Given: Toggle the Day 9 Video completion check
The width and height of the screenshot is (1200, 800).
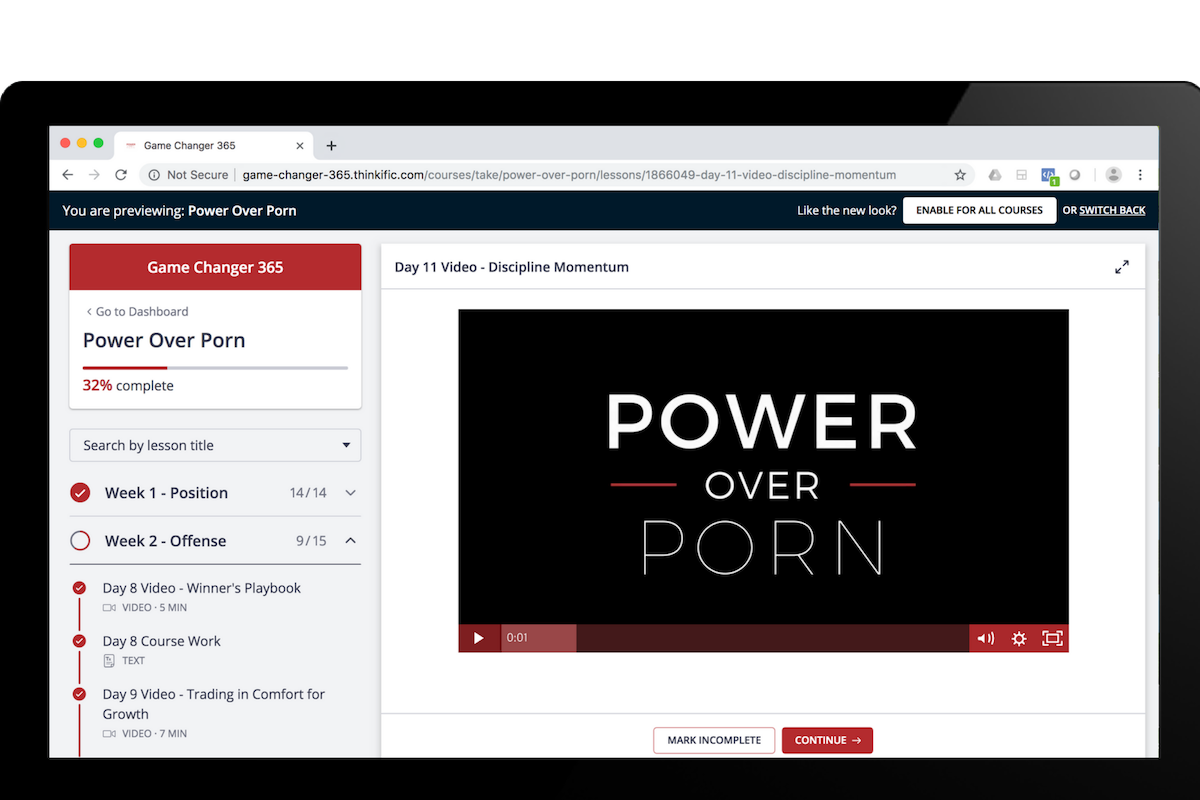Looking at the screenshot, I should coord(79,694).
